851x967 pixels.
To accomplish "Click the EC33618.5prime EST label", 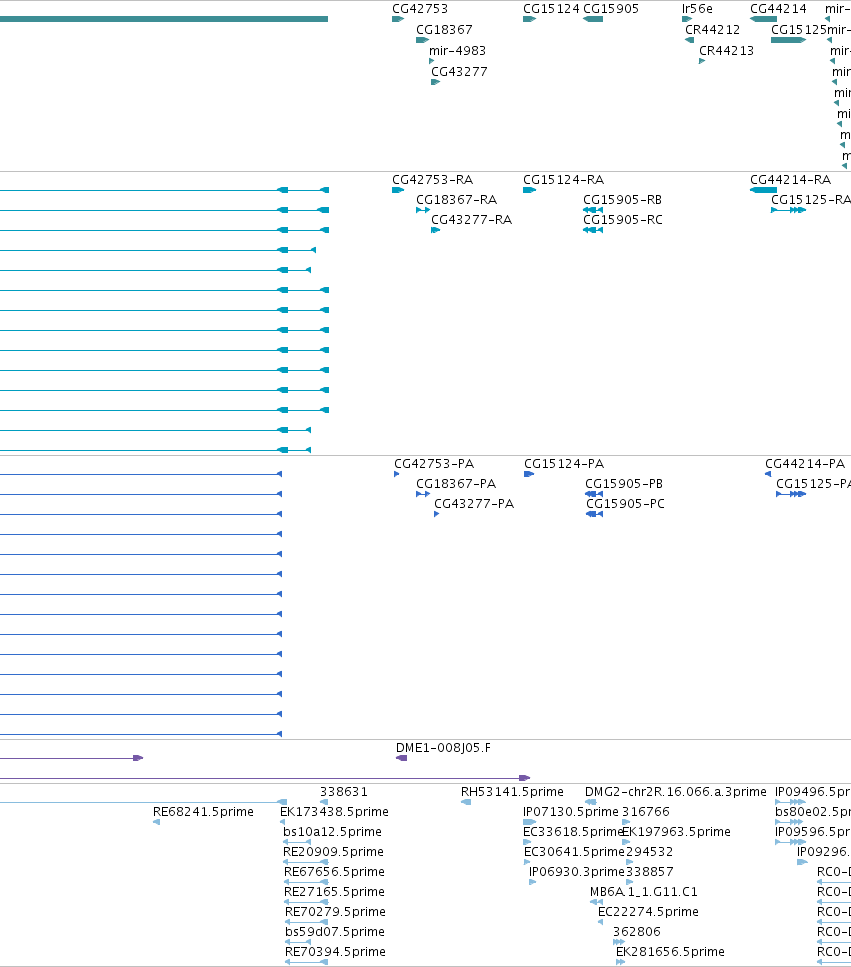I will pyautogui.click(x=573, y=833).
